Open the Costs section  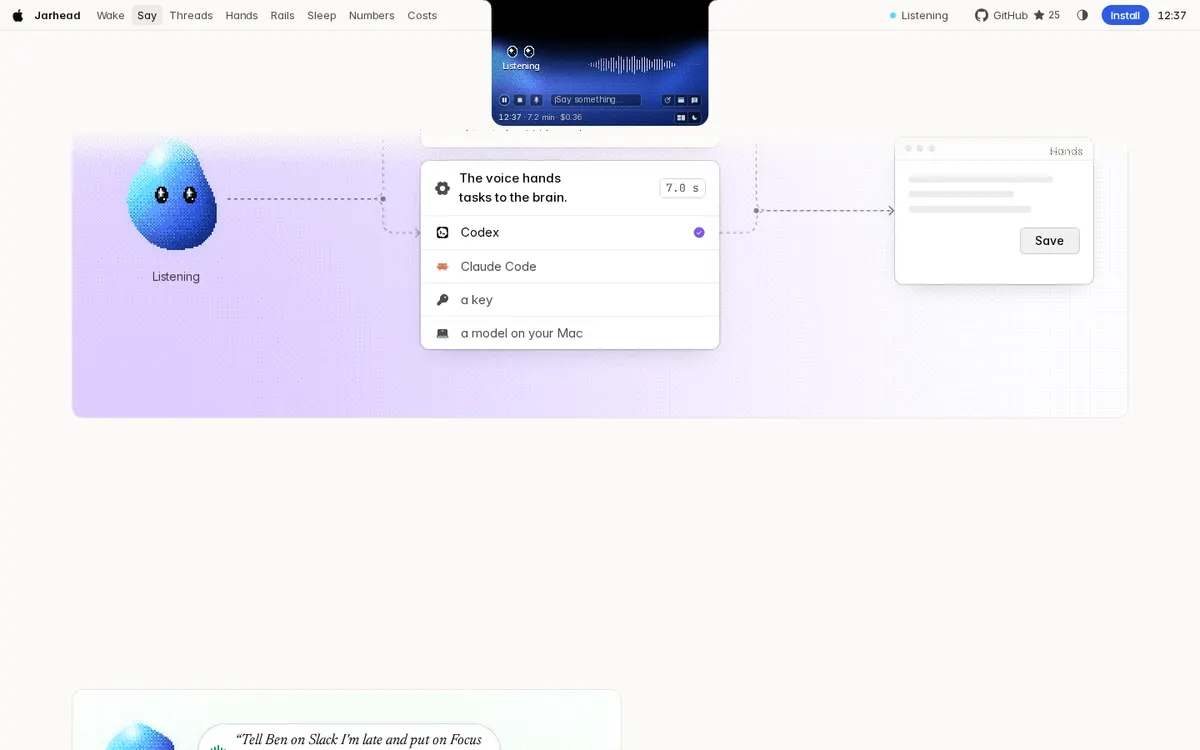[422, 15]
